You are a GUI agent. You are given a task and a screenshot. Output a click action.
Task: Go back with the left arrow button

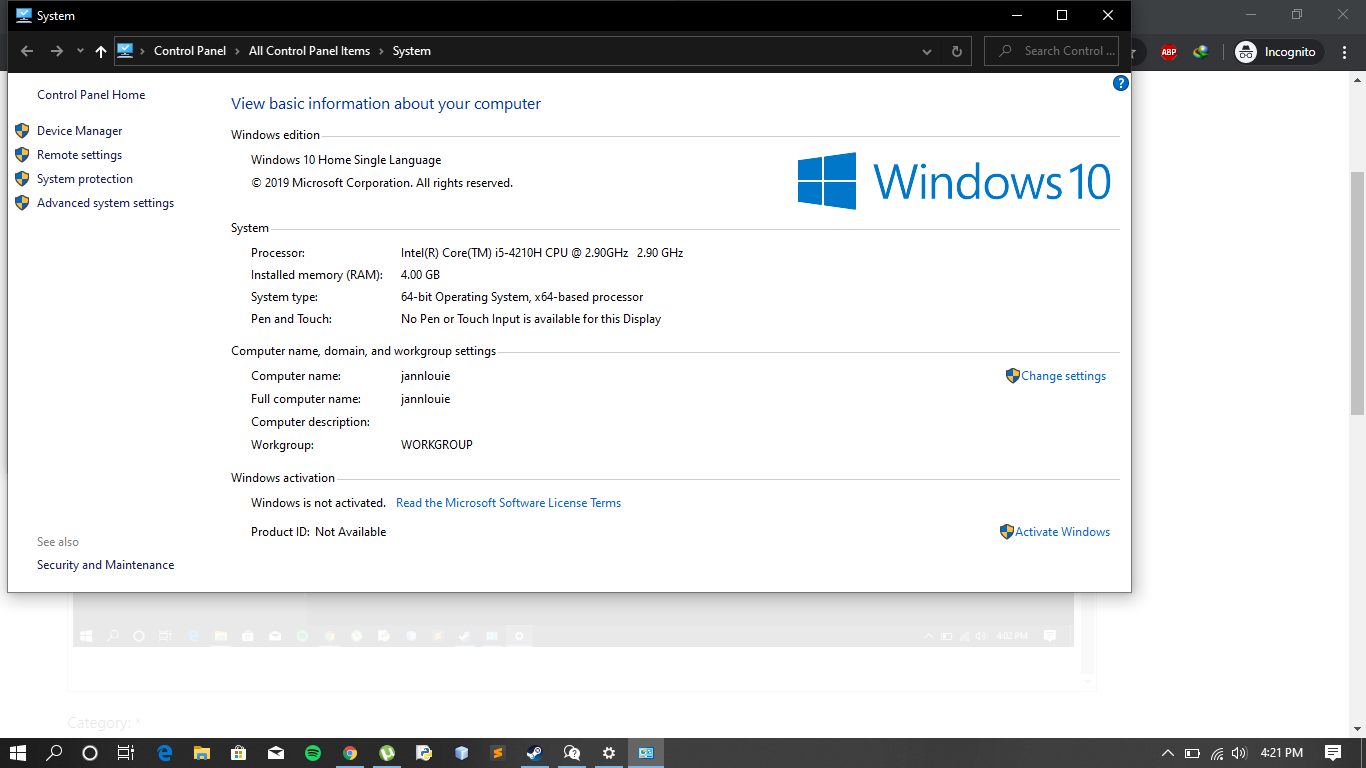coord(27,51)
